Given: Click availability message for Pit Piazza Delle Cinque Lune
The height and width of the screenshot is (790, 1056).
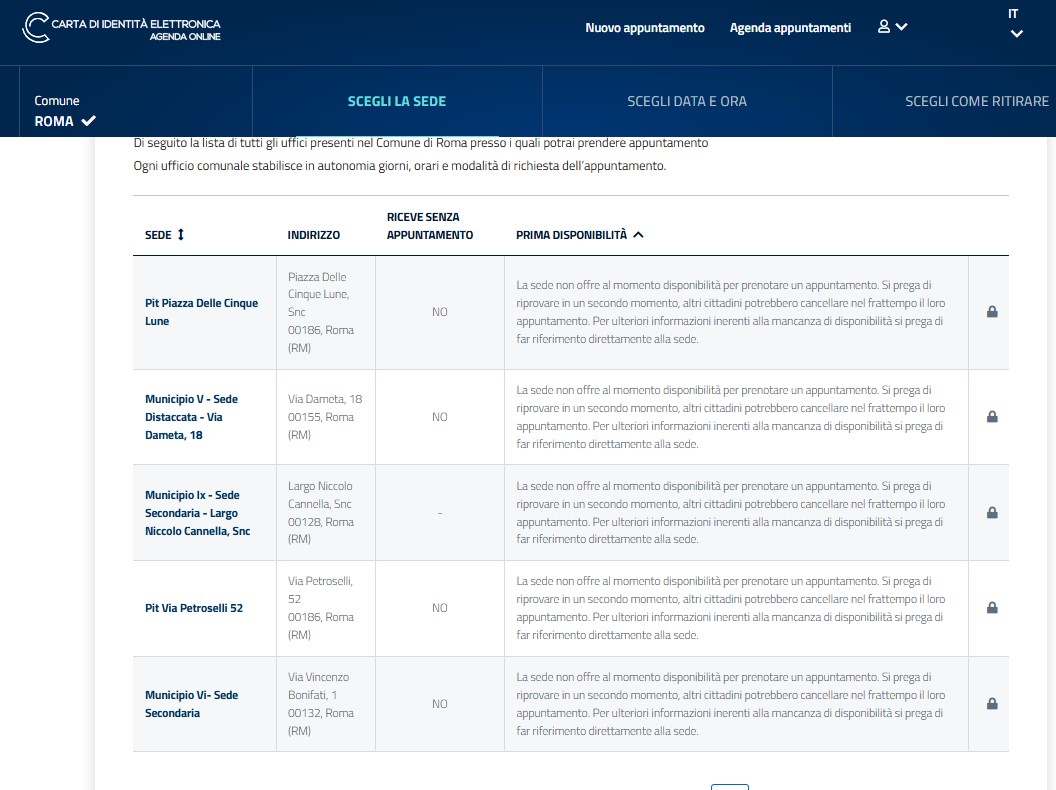Looking at the screenshot, I should [731, 312].
